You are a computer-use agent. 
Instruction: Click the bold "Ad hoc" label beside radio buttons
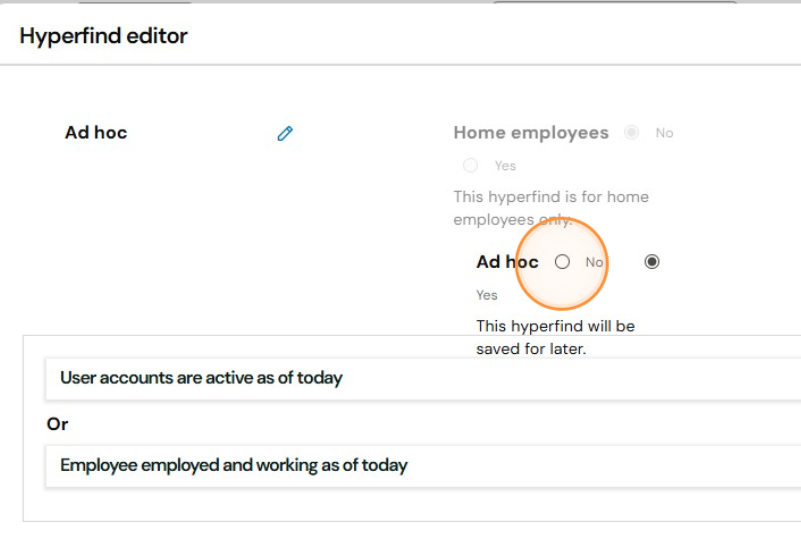pyautogui.click(x=507, y=262)
